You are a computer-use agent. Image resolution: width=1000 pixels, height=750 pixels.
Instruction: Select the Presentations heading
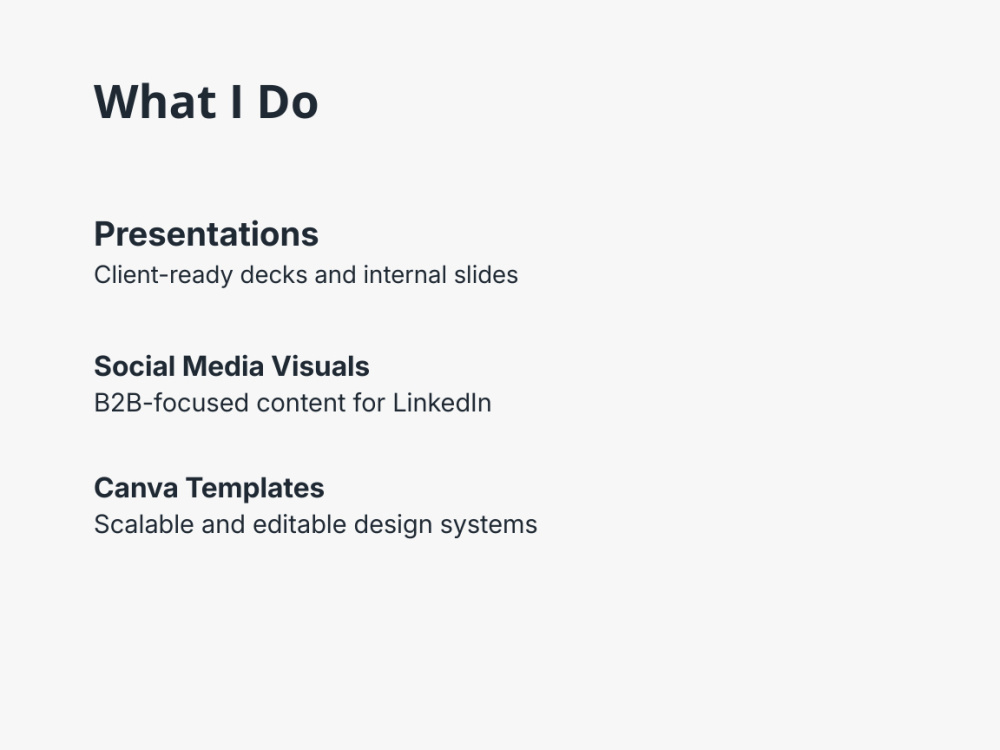[x=206, y=234]
